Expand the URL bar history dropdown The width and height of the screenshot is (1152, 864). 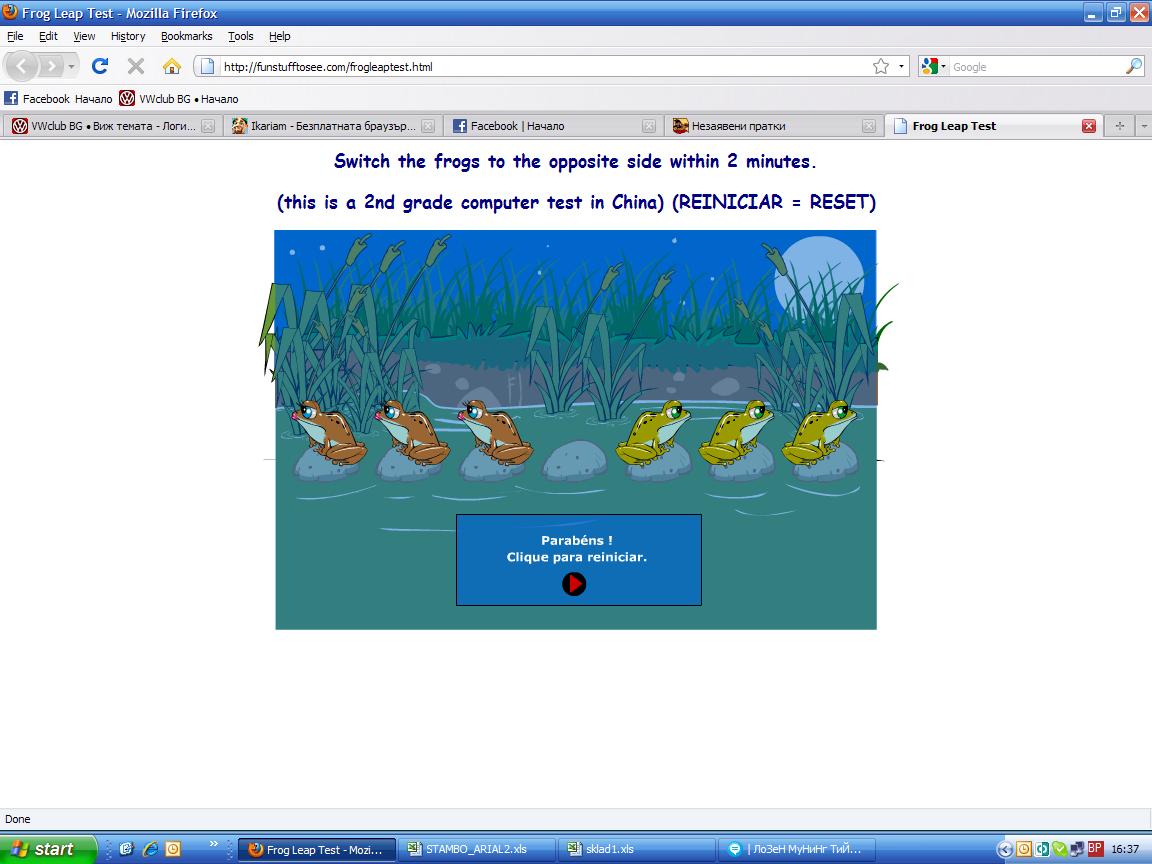point(902,67)
